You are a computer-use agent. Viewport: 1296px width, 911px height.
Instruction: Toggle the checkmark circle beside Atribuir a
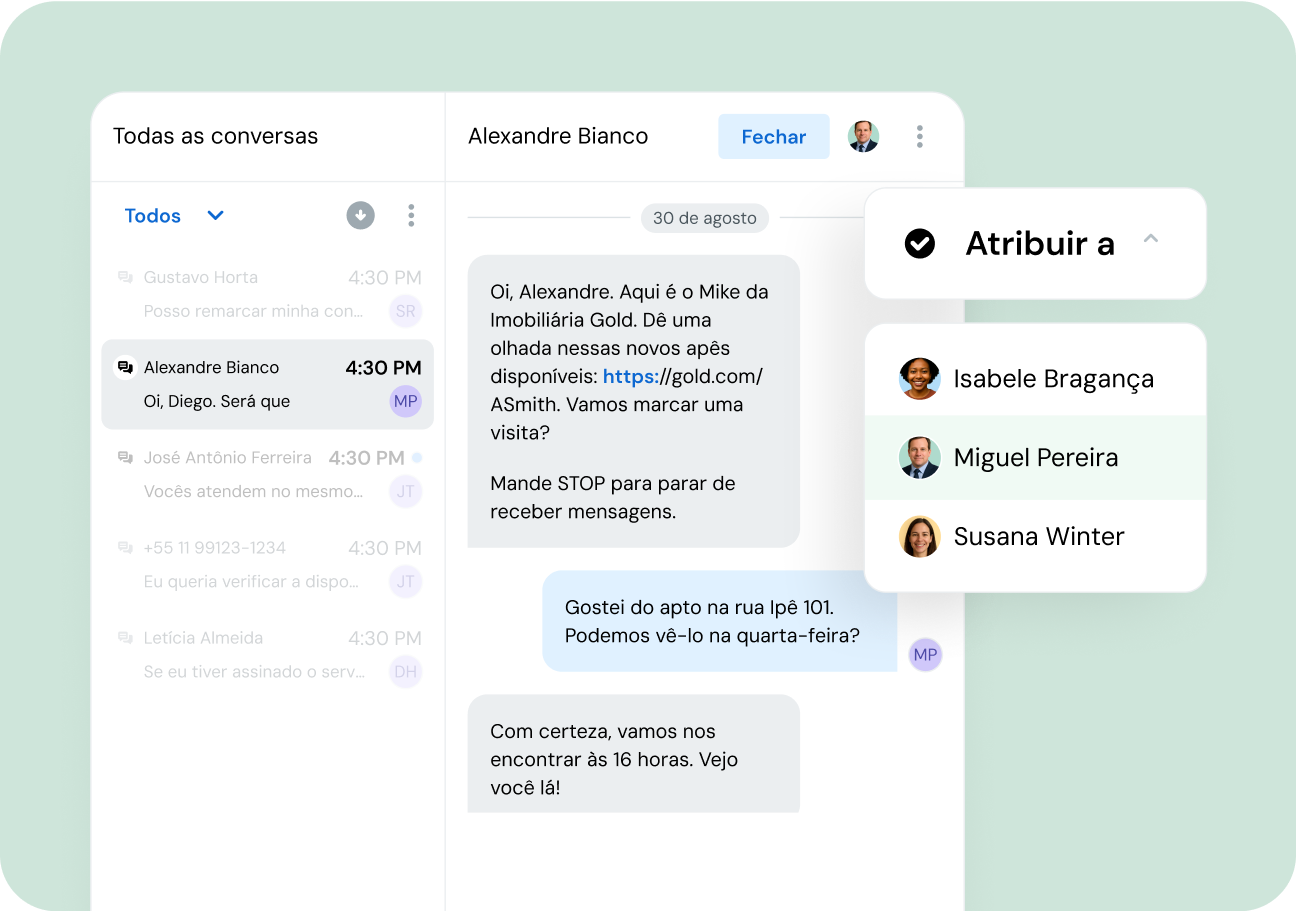tap(919, 243)
